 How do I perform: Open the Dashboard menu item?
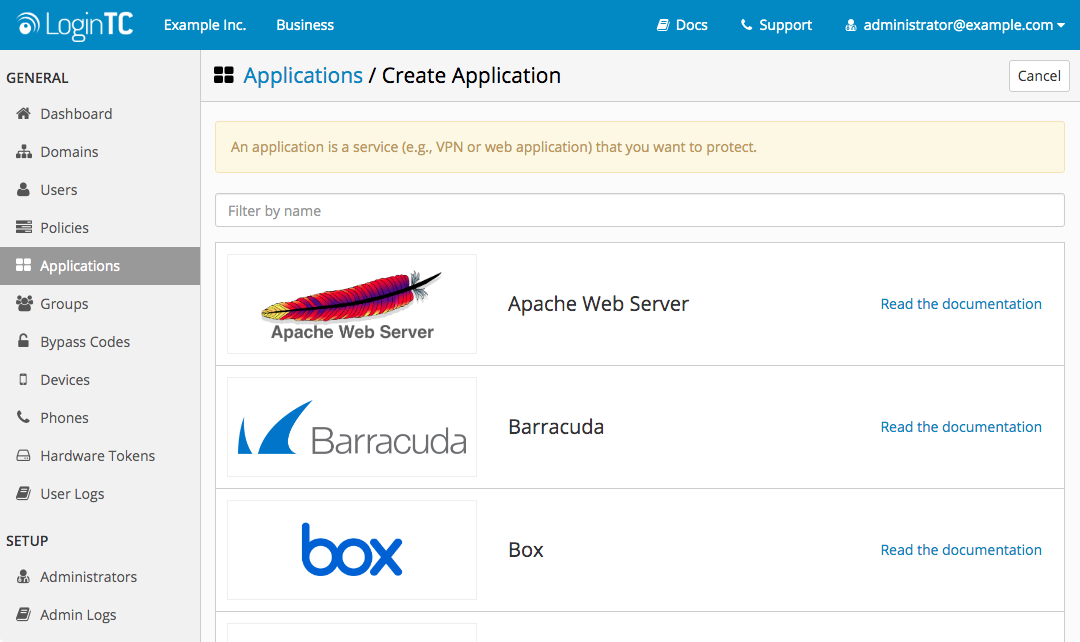[x=76, y=114]
